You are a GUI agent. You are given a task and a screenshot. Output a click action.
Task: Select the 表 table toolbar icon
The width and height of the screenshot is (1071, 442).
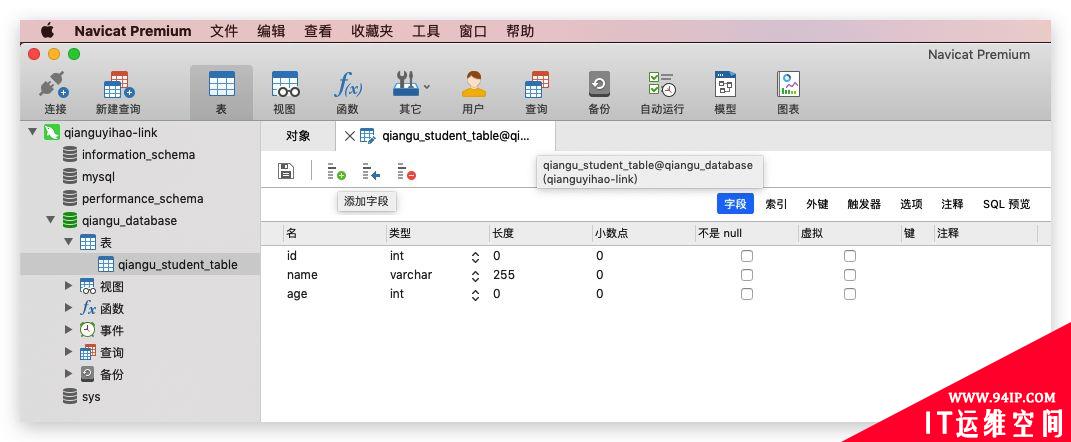pyautogui.click(x=221, y=92)
